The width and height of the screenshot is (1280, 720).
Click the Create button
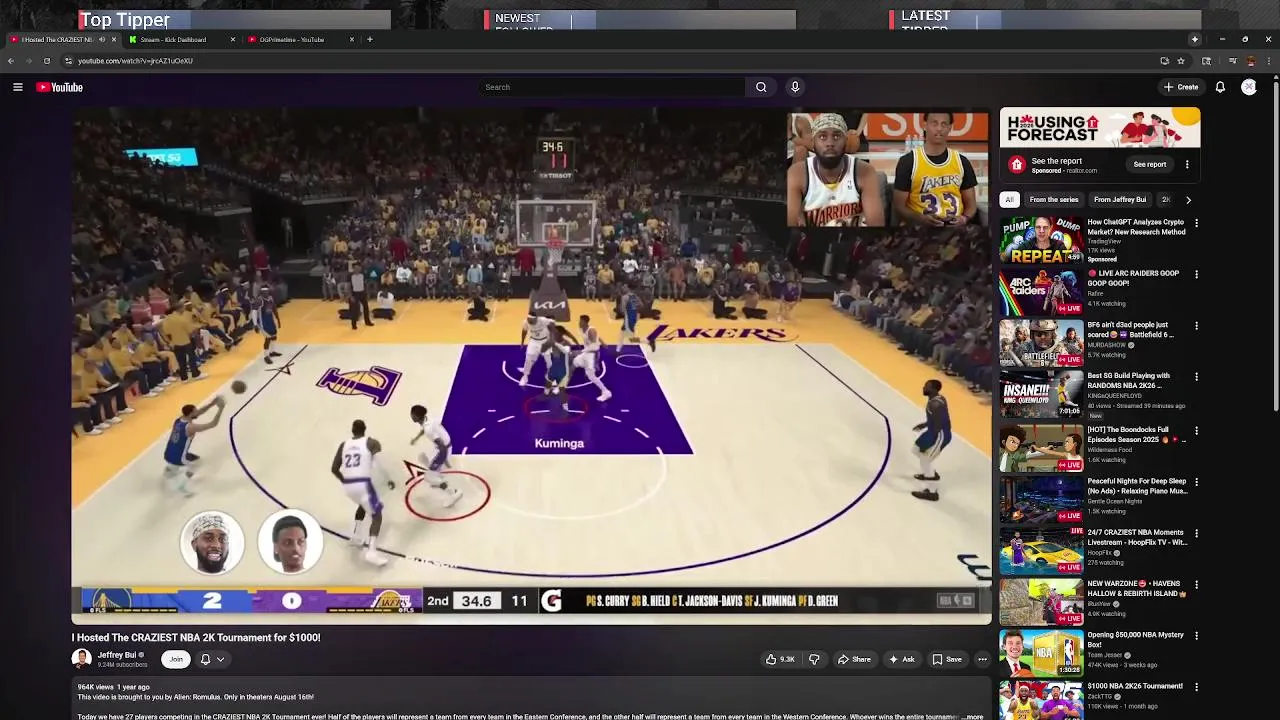(1181, 87)
